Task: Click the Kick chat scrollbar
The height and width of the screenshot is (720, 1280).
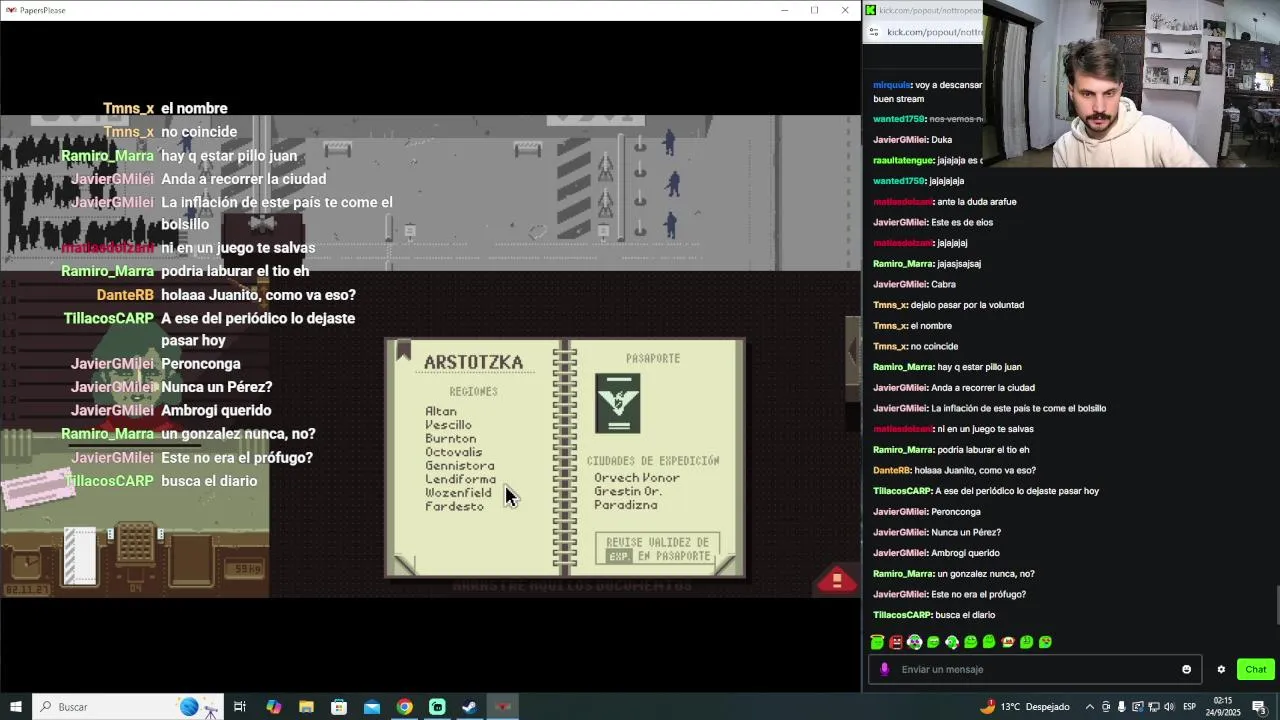Action: tap(1276, 605)
